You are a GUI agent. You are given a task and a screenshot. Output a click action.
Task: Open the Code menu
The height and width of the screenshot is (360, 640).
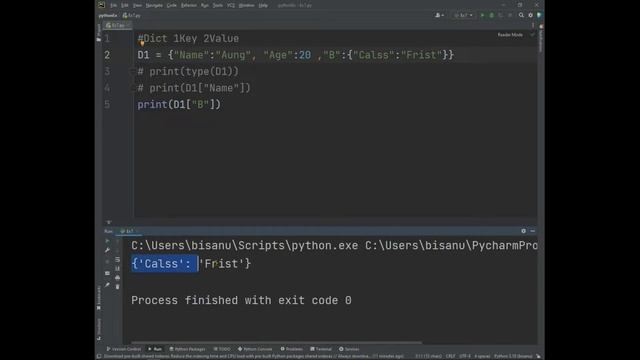172,5
